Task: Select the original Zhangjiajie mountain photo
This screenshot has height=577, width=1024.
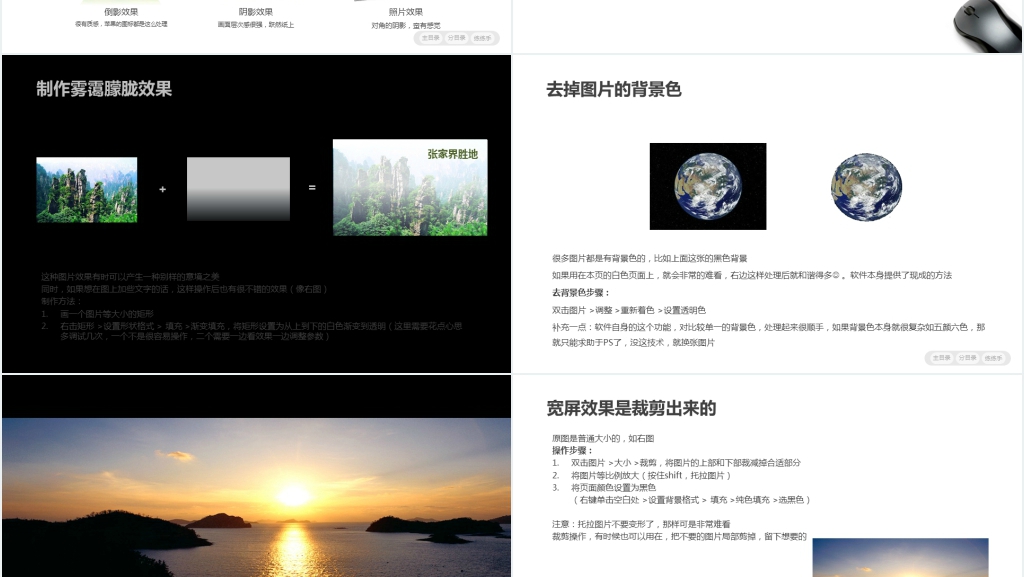Action: click(87, 189)
